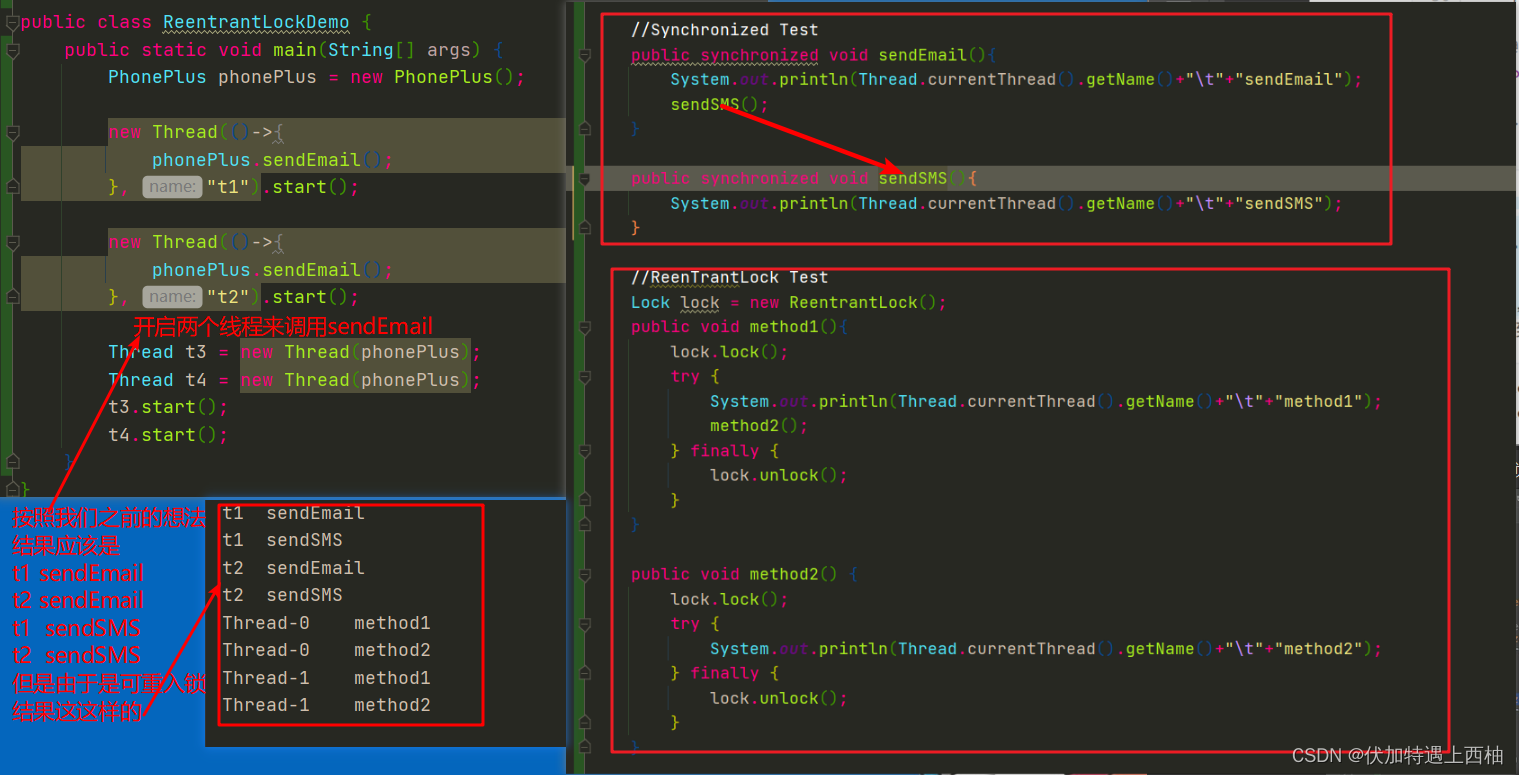This screenshot has height=775, width=1519.
Task: Click the ReentrantLockDemo class name
Action: coord(256,21)
